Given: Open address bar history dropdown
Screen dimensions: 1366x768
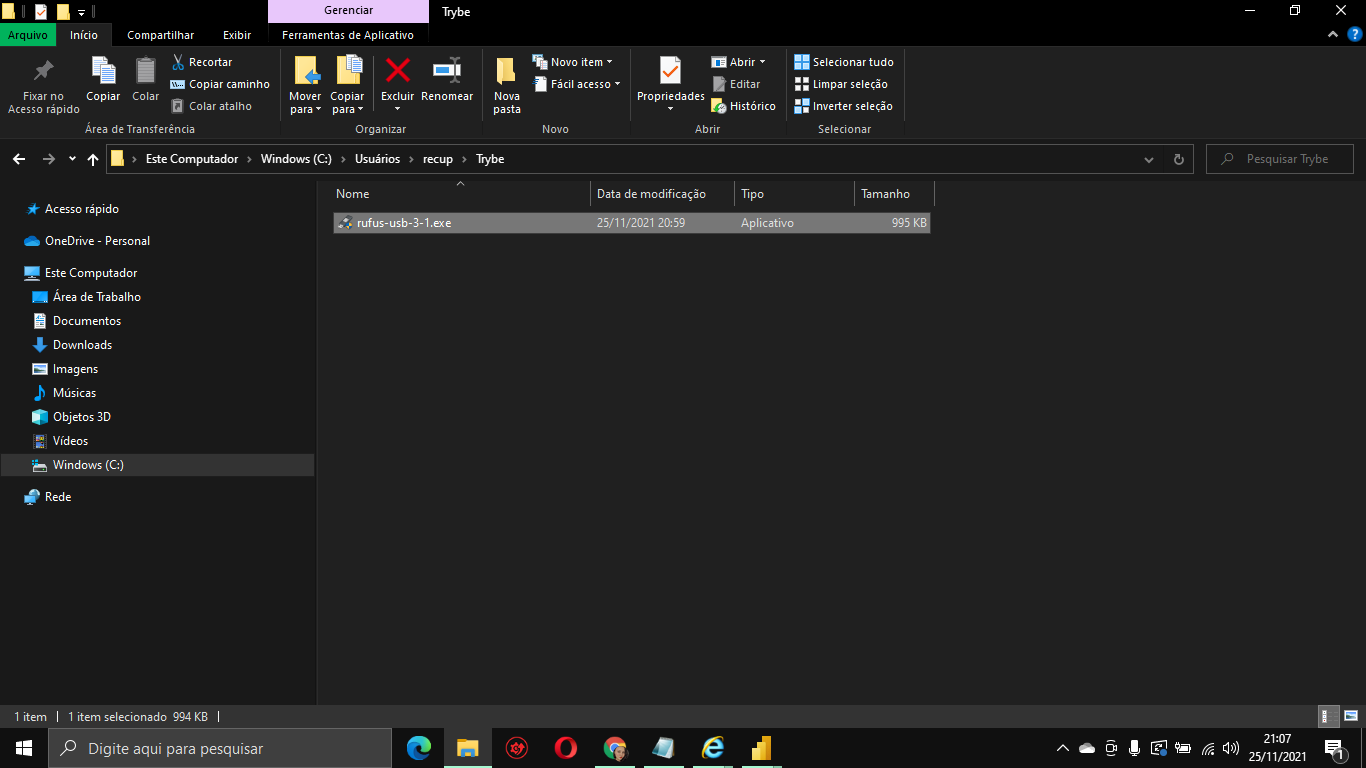Looking at the screenshot, I should pos(1148,159).
